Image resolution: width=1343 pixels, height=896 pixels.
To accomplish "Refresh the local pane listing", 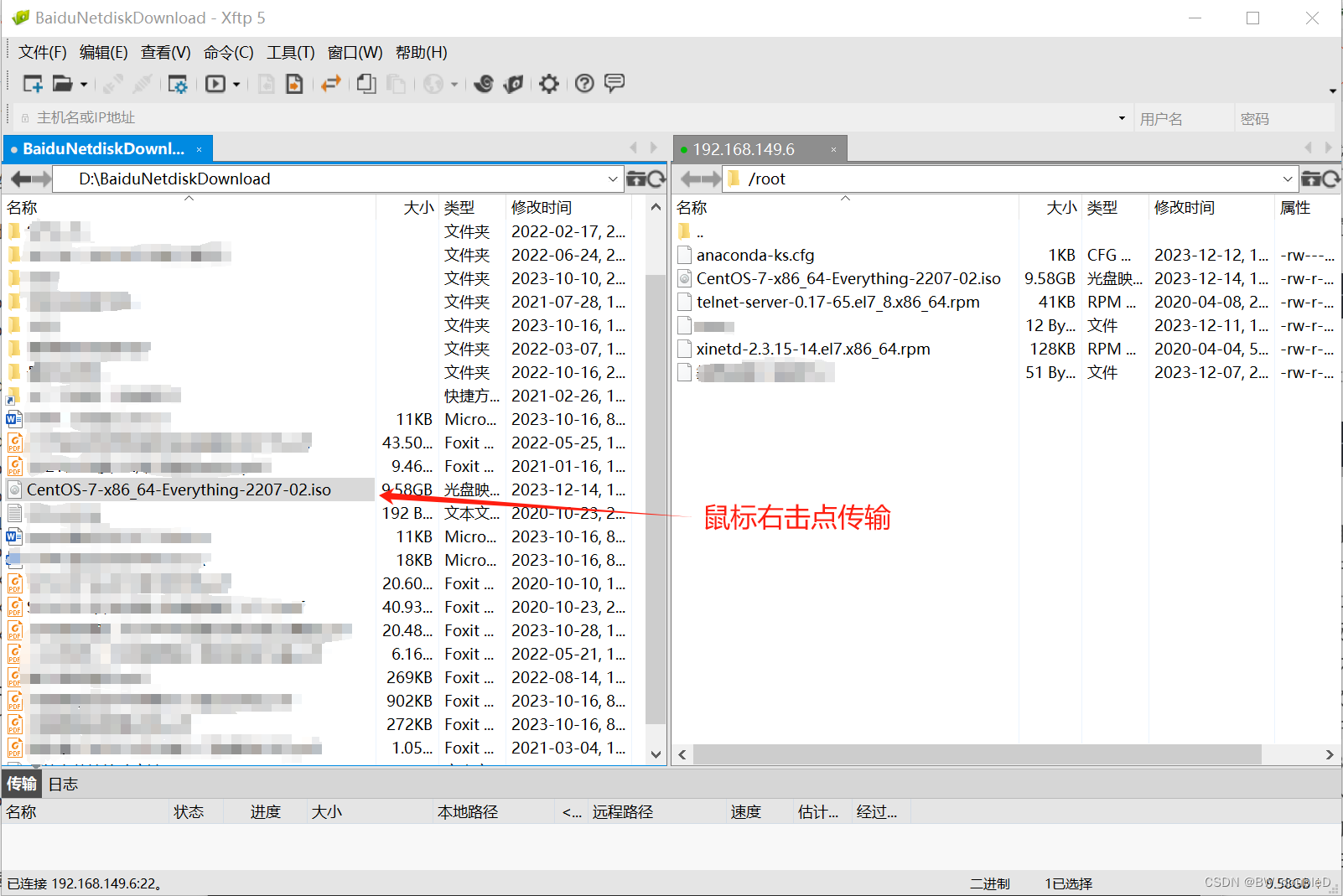I will [656, 179].
